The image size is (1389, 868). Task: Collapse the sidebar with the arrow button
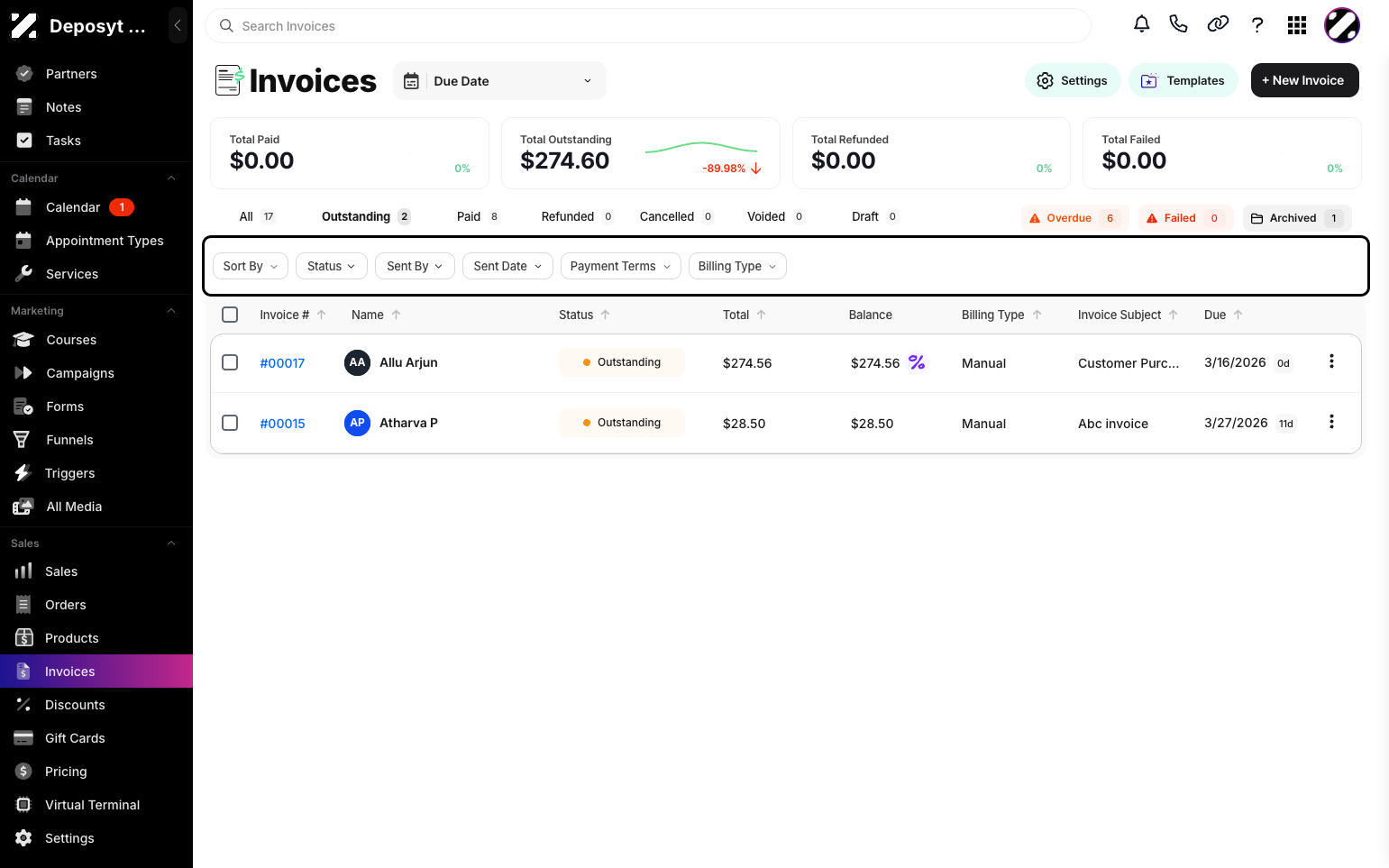(178, 25)
